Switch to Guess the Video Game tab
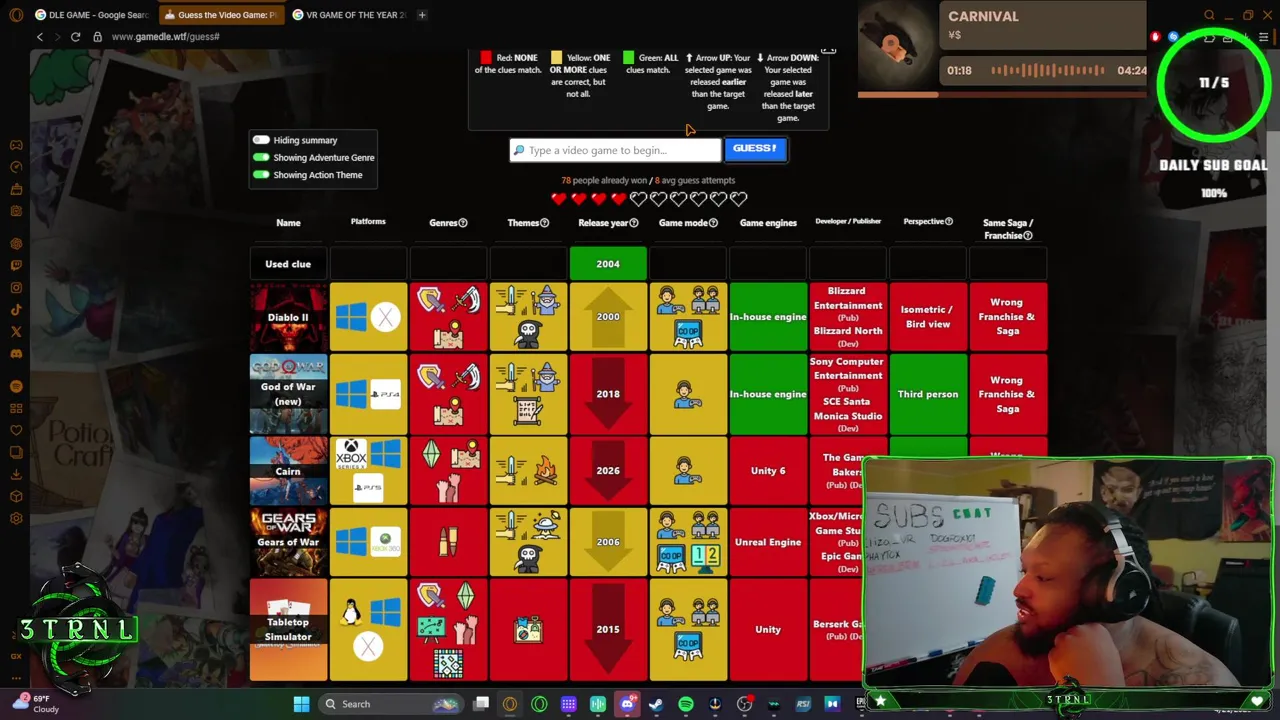Image resolution: width=1280 pixels, height=720 pixels. pos(220,15)
